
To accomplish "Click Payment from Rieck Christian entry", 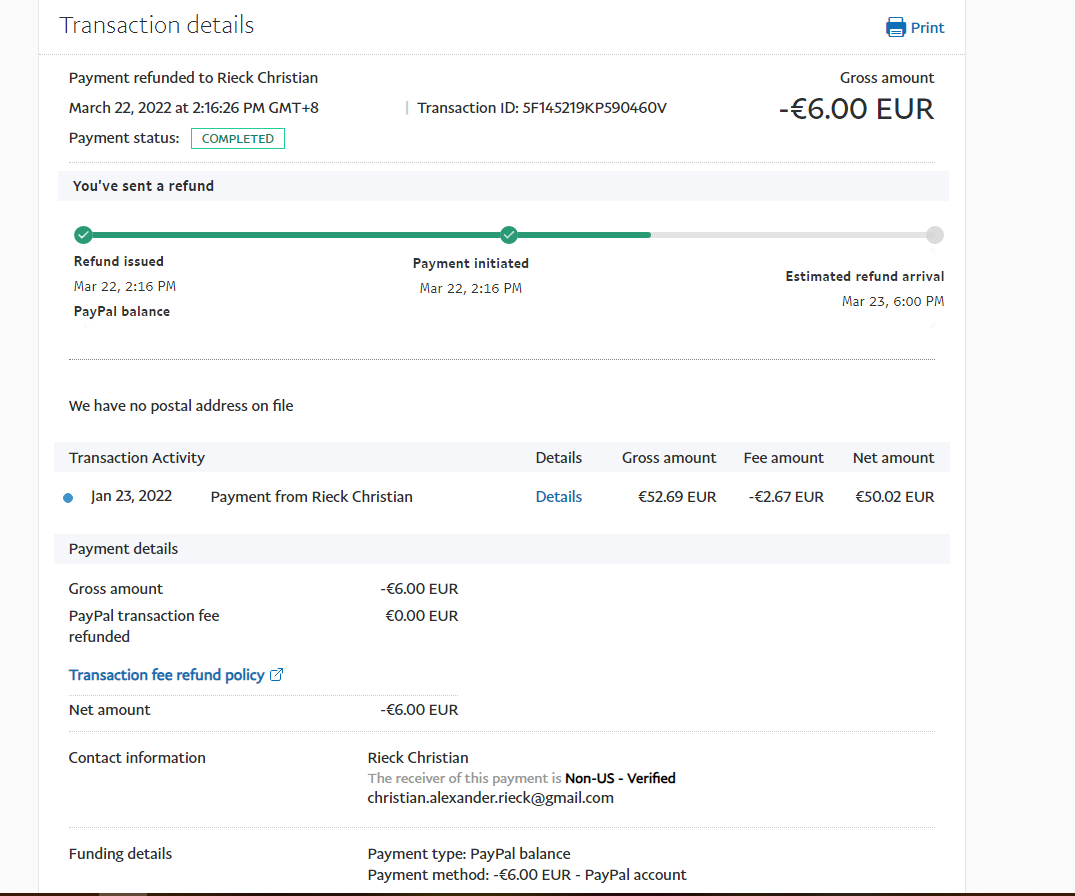I will pos(311,497).
